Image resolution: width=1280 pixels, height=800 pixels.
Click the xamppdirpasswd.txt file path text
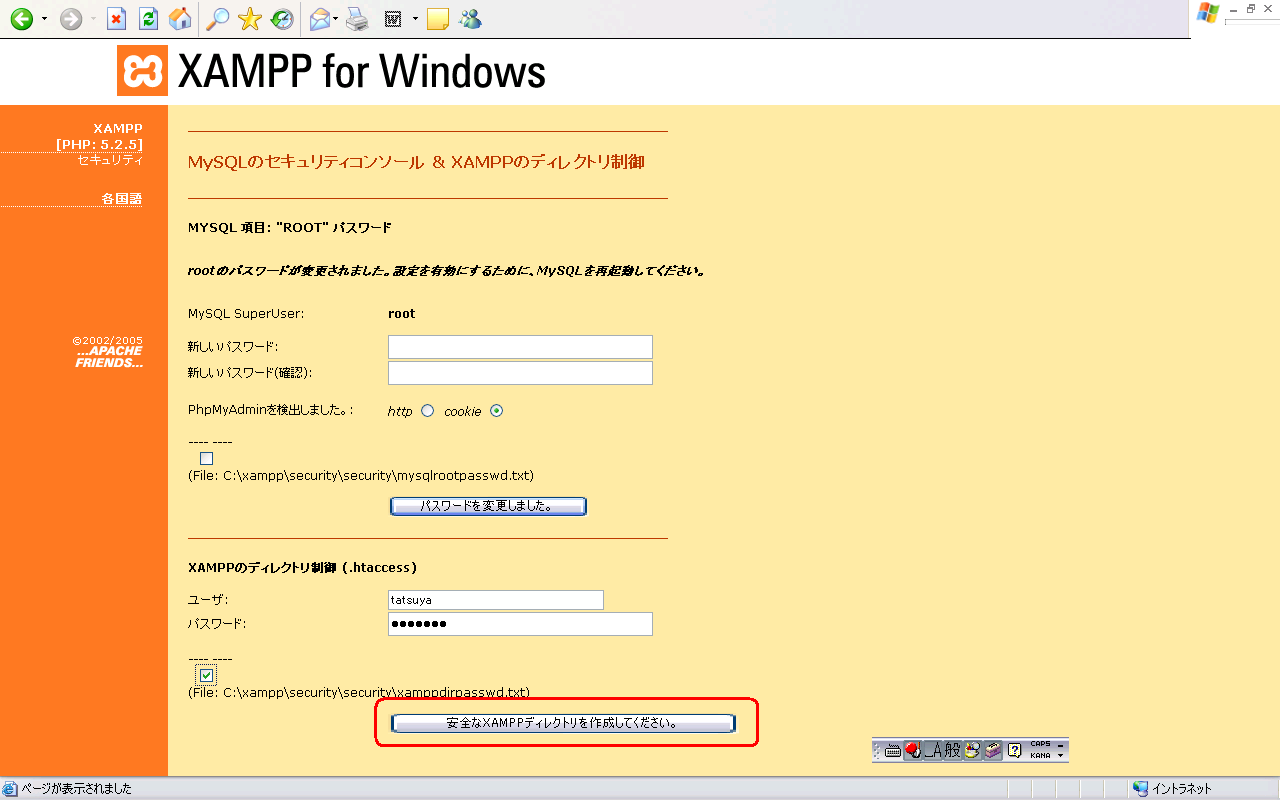click(358, 692)
